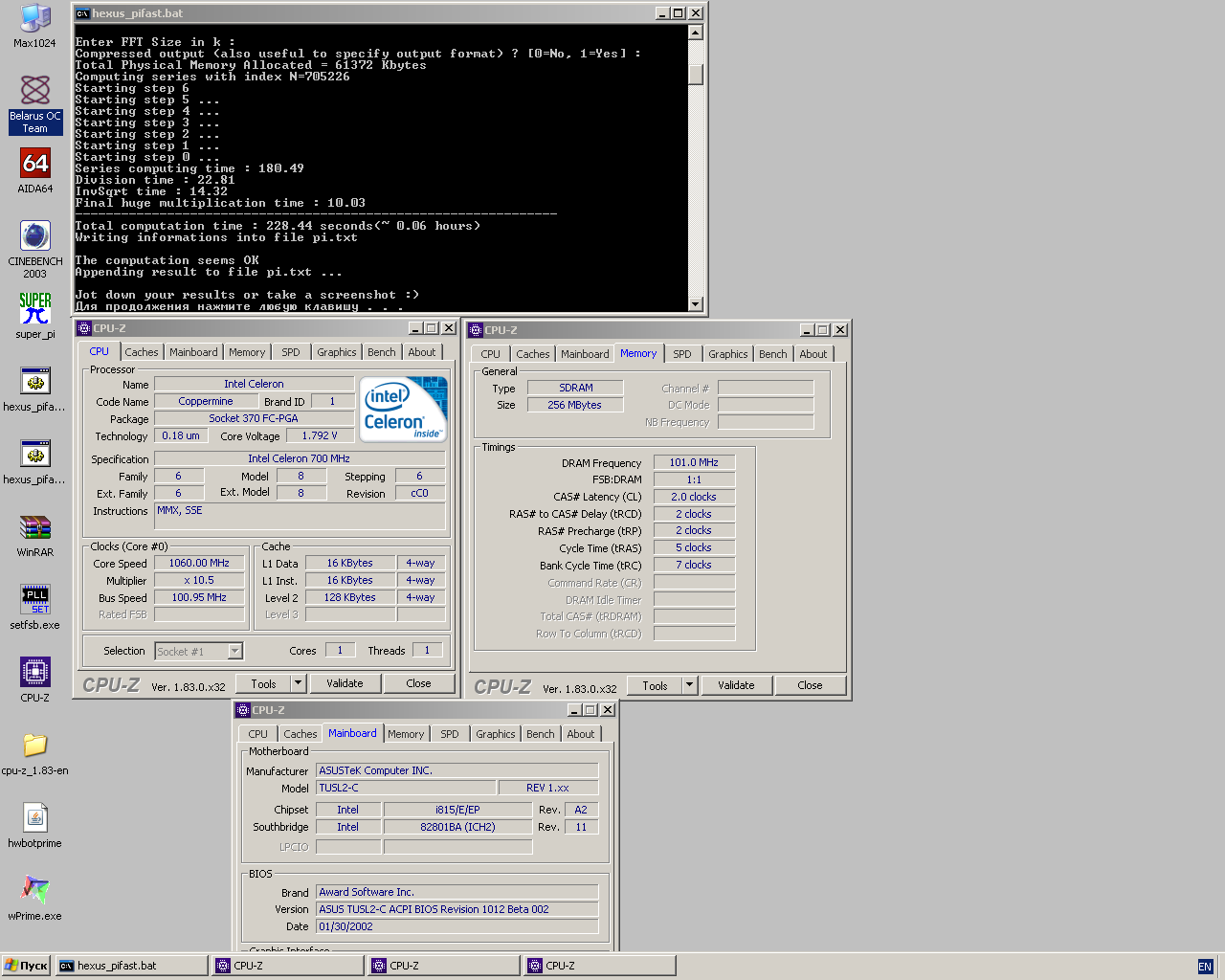Open SPD tab in Memory window
Screen dimensions: 1225x980
click(x=682, y=354)
